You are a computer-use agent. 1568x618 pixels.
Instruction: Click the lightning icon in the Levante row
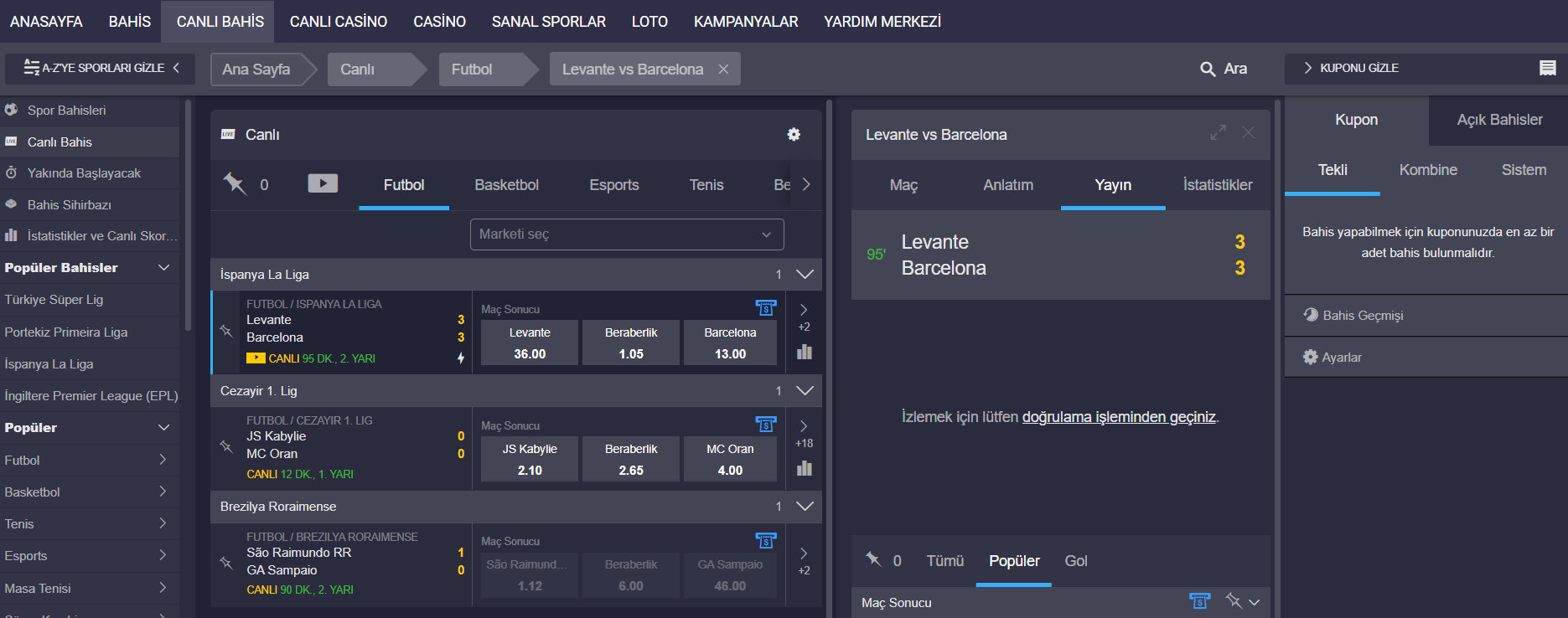tap(461, 358)
